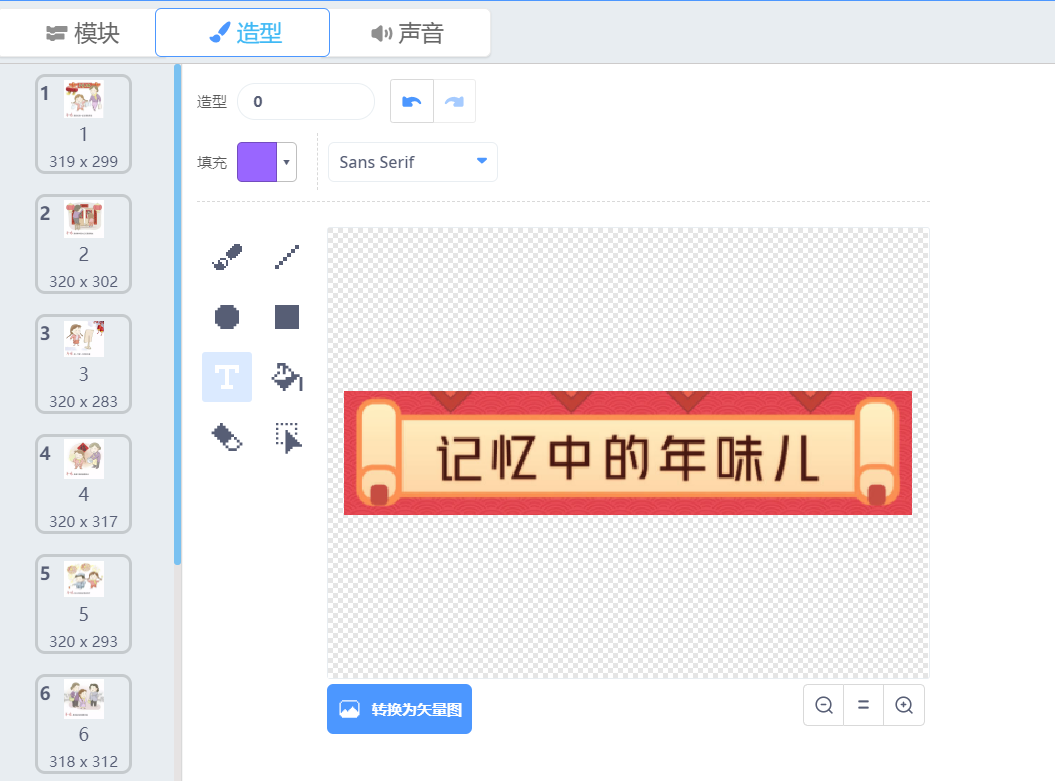1055x781 pixels.
Task: Switch to the 声音 tab
Action: tap(408, 33)
